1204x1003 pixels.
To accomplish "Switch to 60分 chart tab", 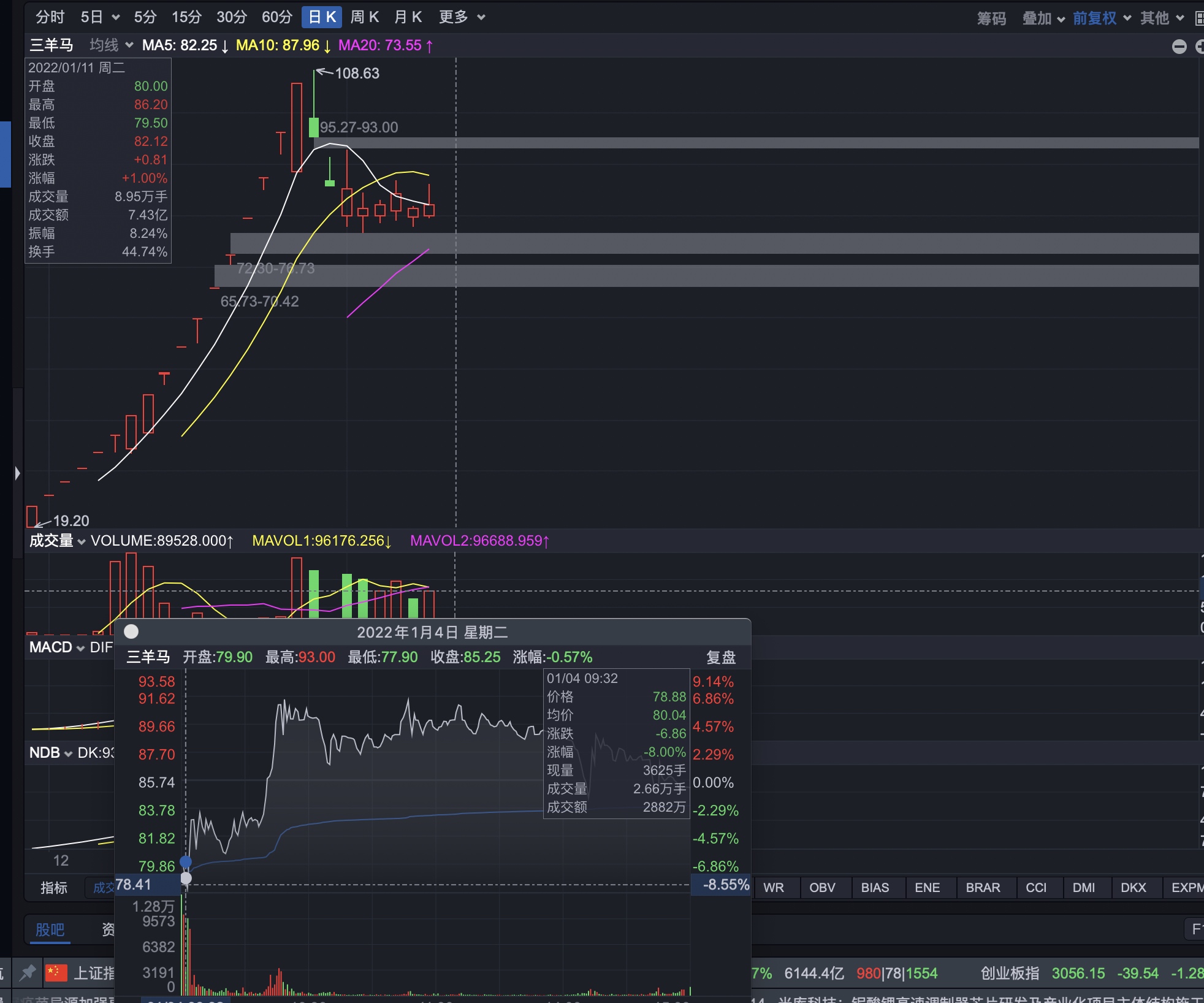I will click(x=276, y=17).
